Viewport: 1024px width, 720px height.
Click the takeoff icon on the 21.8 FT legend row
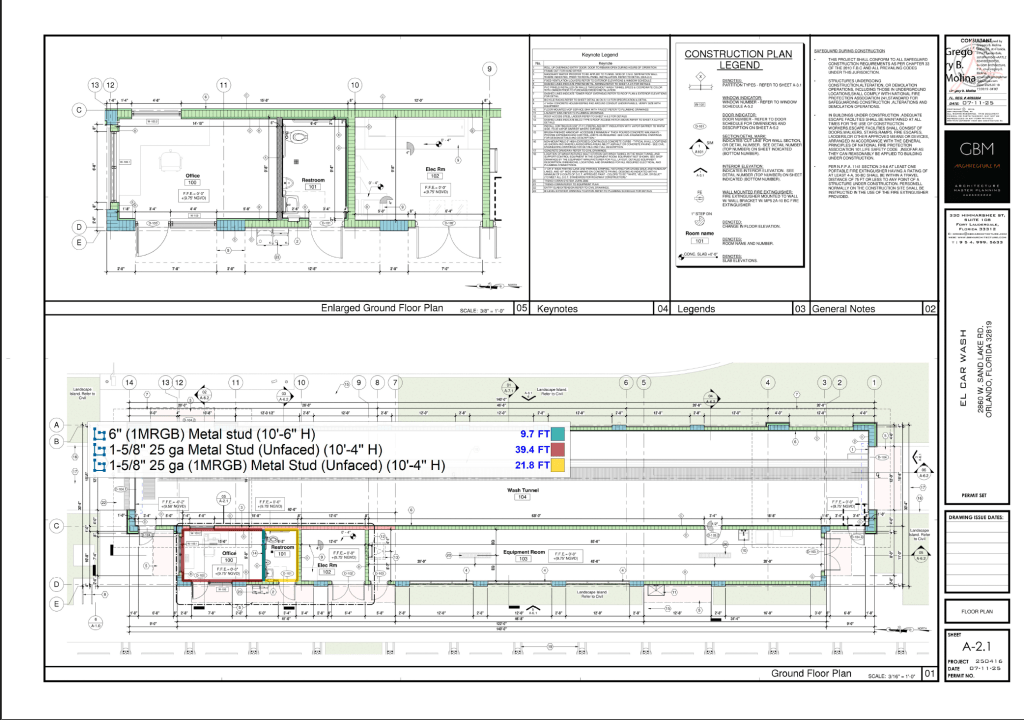pyautogui.click(x=98, y=465)
